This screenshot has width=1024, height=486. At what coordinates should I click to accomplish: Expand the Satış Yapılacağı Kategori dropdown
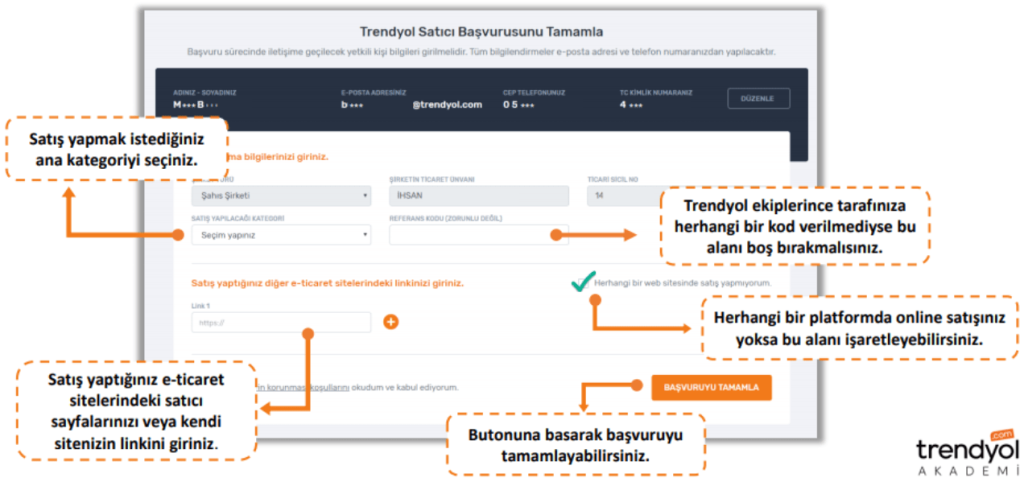coord(280,235)
